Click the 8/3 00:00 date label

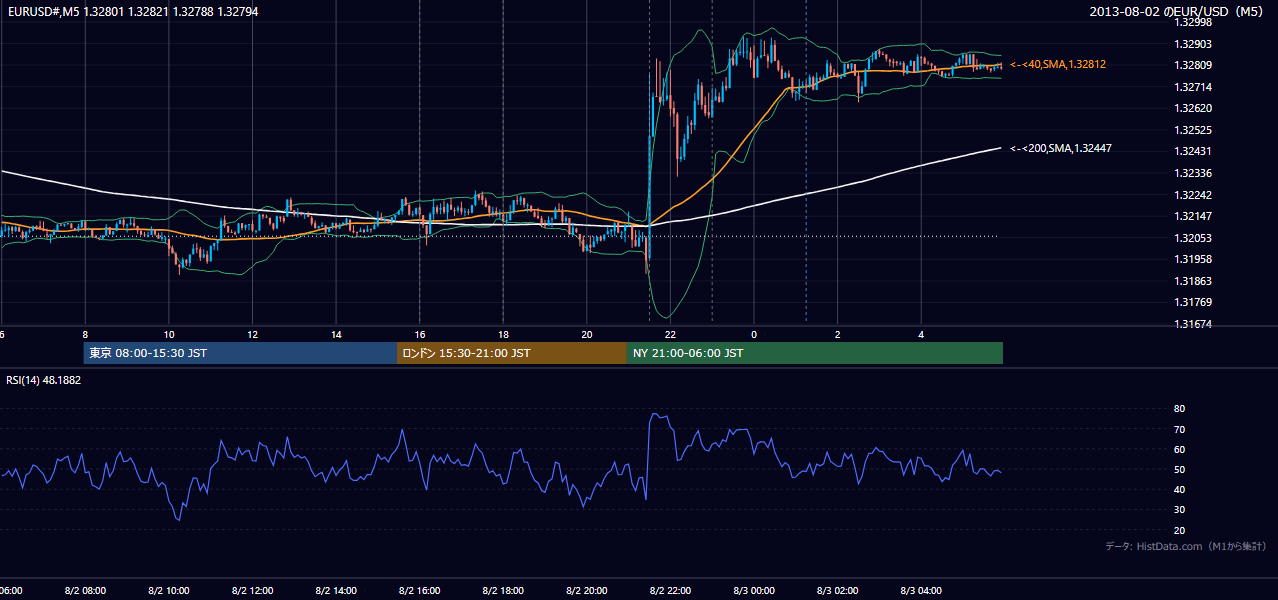click(754, 591)
